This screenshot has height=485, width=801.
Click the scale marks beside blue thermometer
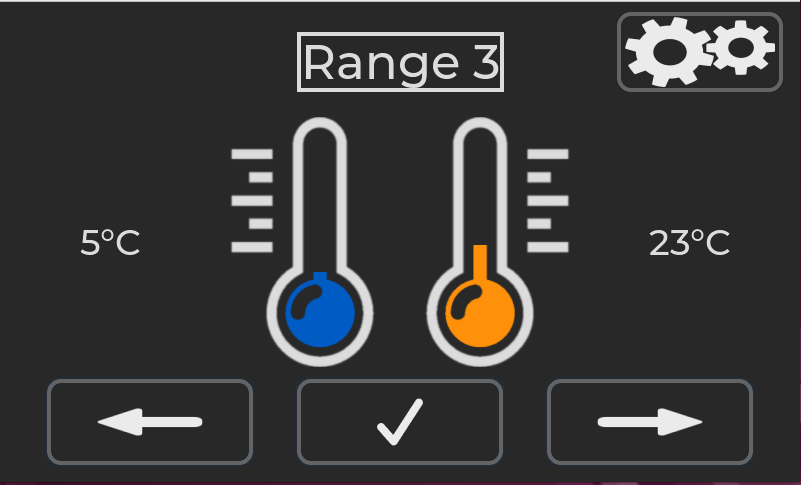pos(252,201)
